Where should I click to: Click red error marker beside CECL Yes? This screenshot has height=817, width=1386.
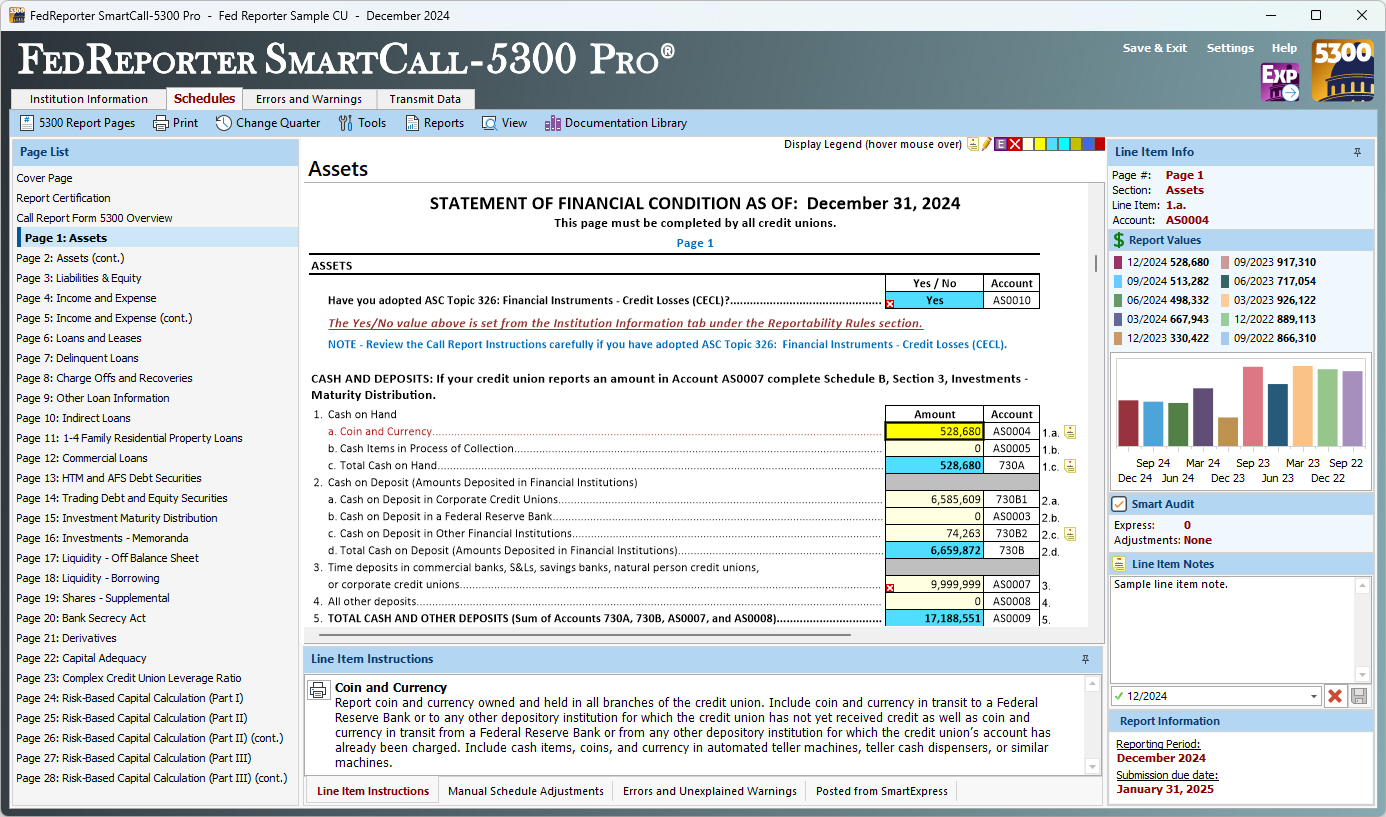[890, 304]
